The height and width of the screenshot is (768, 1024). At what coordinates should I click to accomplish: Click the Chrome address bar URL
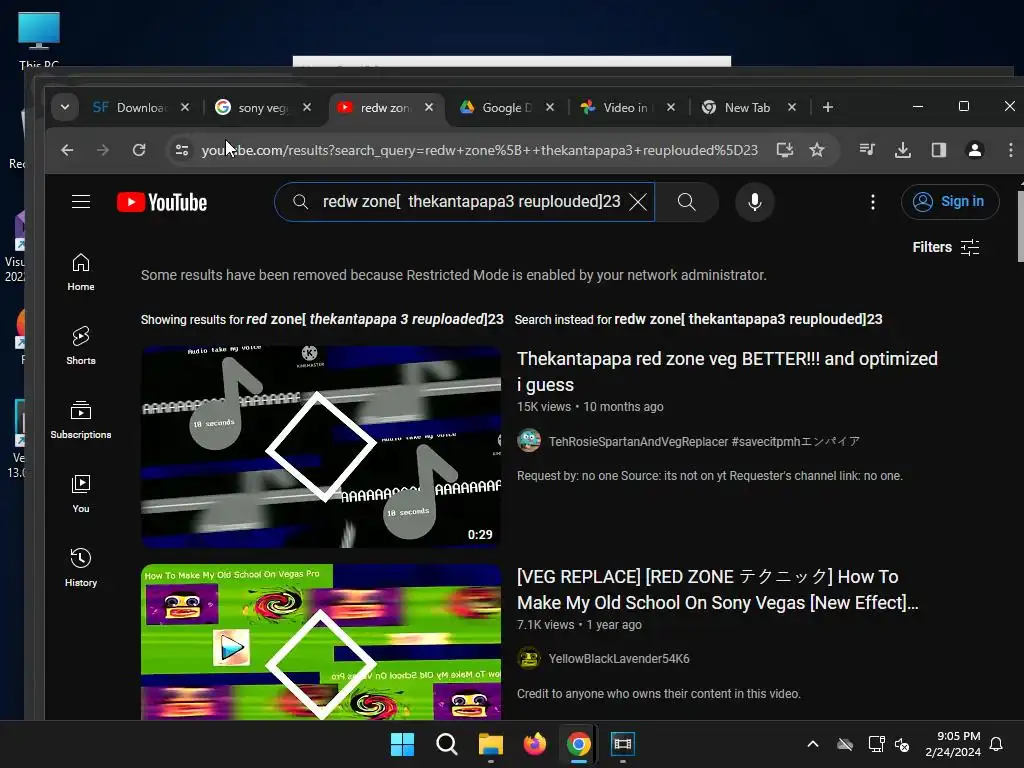tap(479, 150)
